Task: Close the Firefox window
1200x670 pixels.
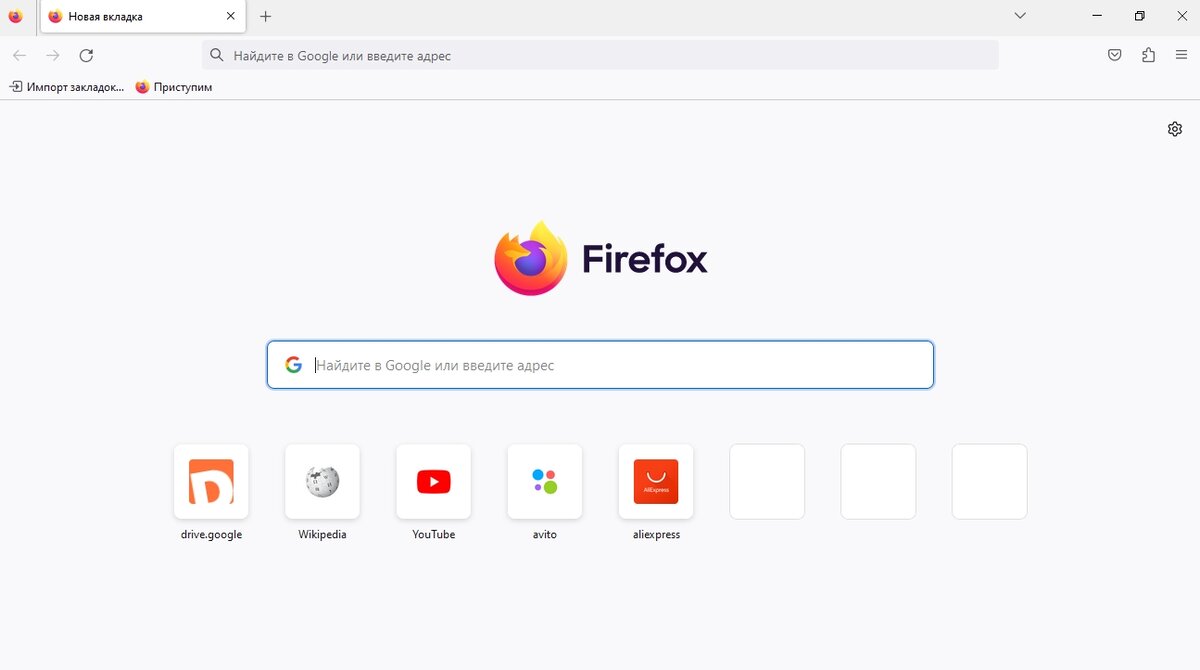Action: (x=1181, y=16)
